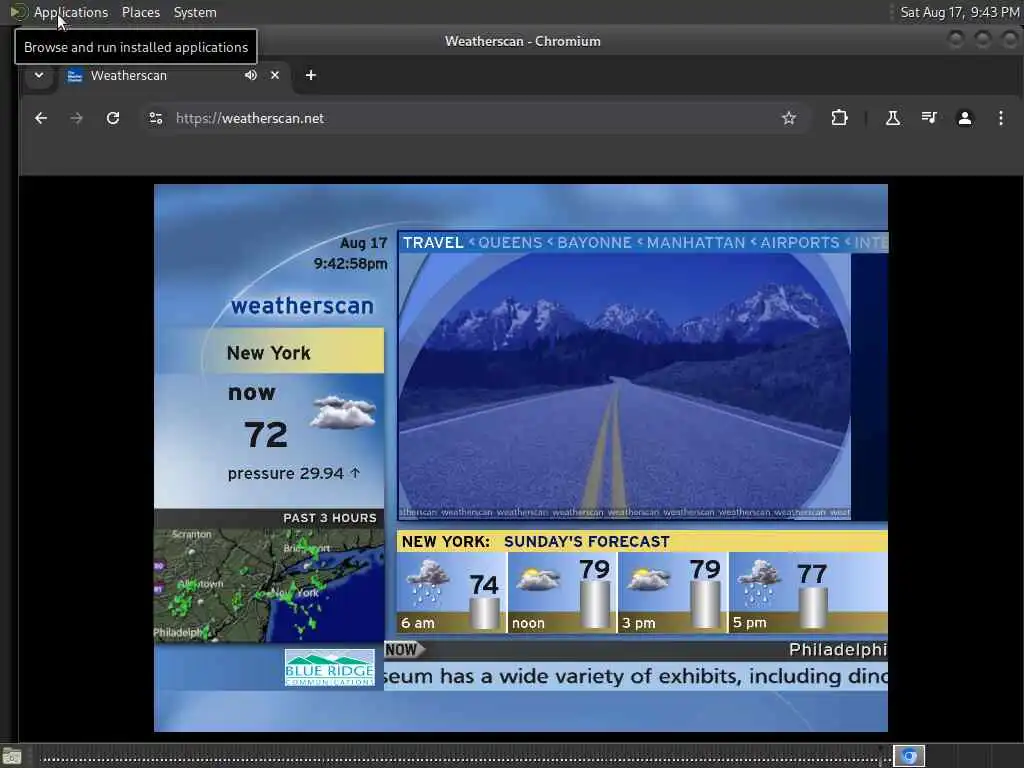
Task: Go forward with the forward arrow
Action: [x=76, y=118]
